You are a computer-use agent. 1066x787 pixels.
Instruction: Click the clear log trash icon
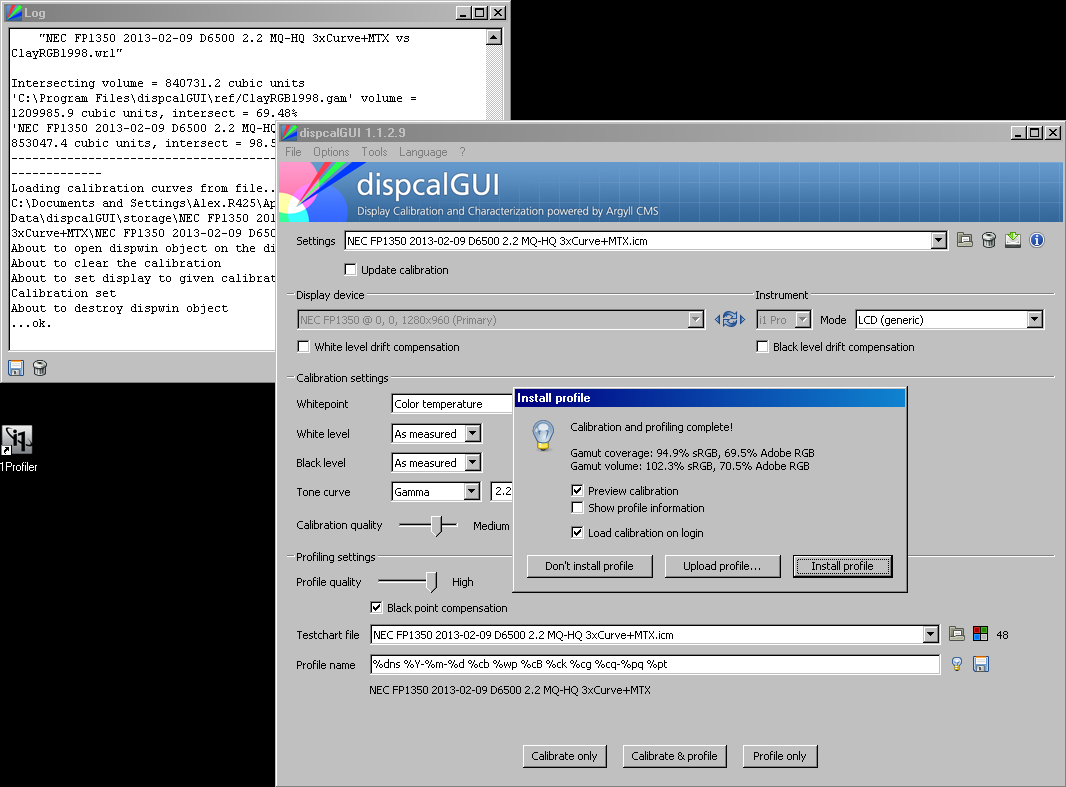pyautogui.click(x=40, y=368)
